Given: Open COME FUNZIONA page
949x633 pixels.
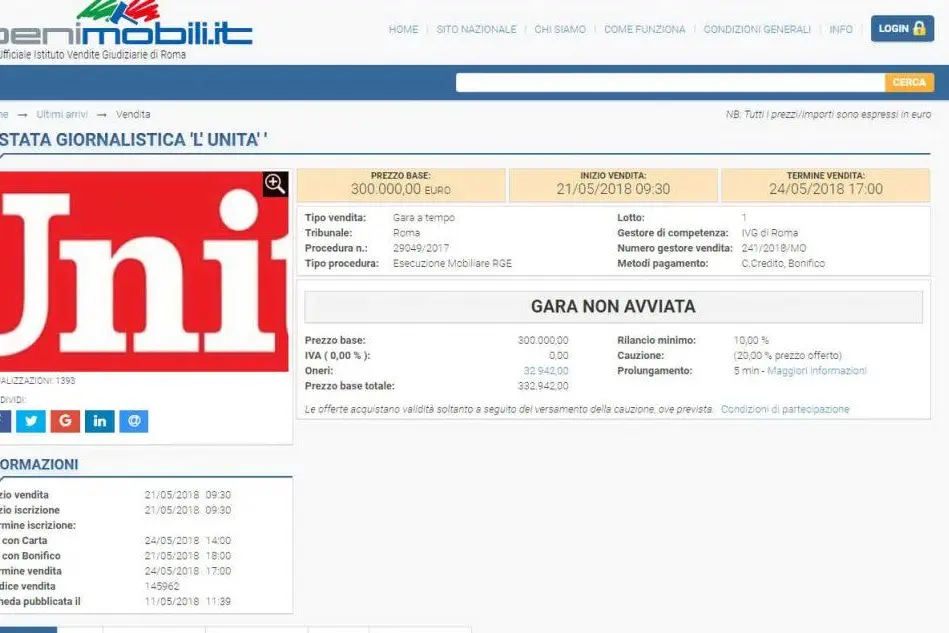Looking at the screenshot, I should pyautogui.click(x=645, y=29).
